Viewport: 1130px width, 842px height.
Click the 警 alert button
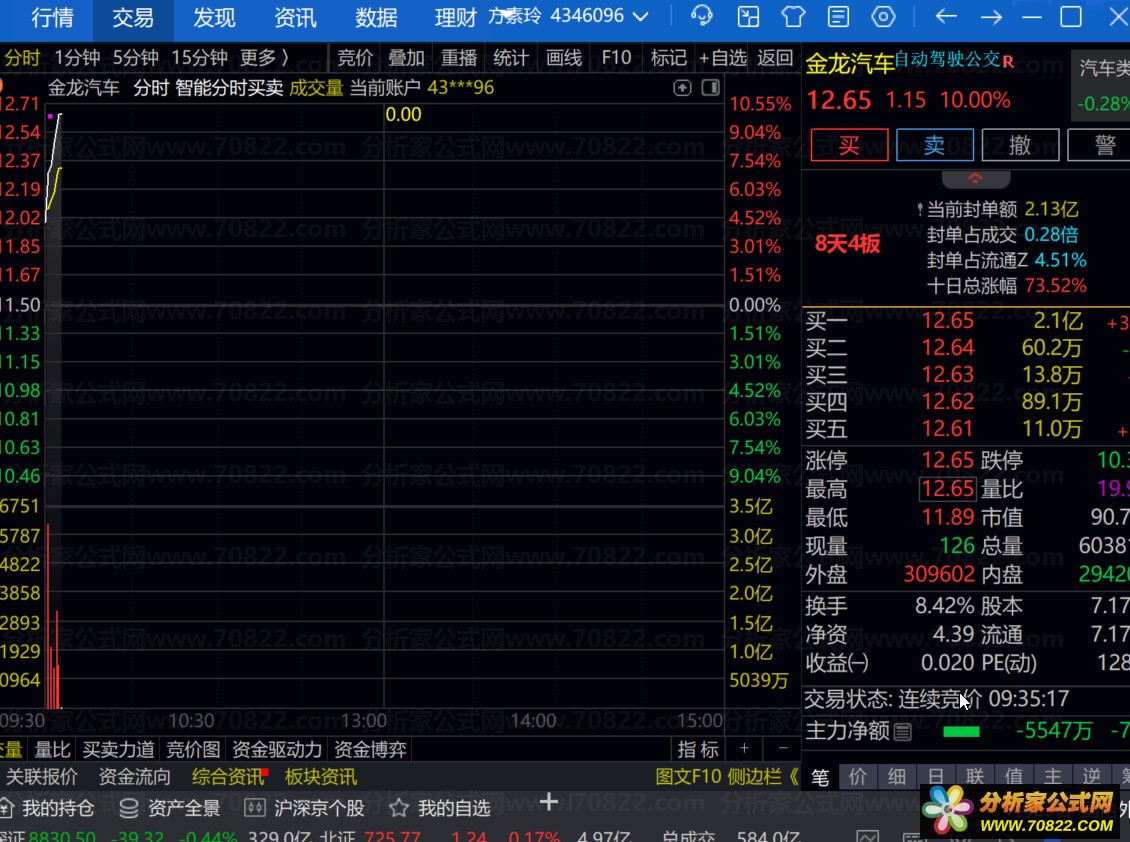pos(1101,145)
